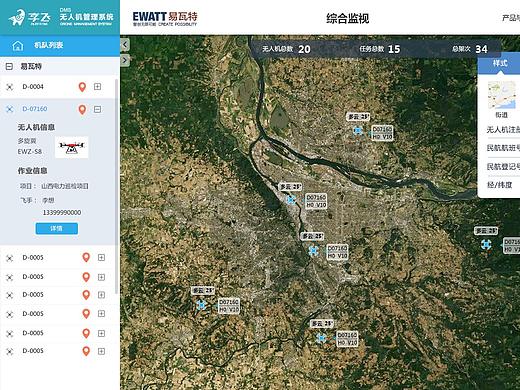Click the EWZ-S8 model text
The height and width of the screenshot is (390, 520).
tap(30, 151)
